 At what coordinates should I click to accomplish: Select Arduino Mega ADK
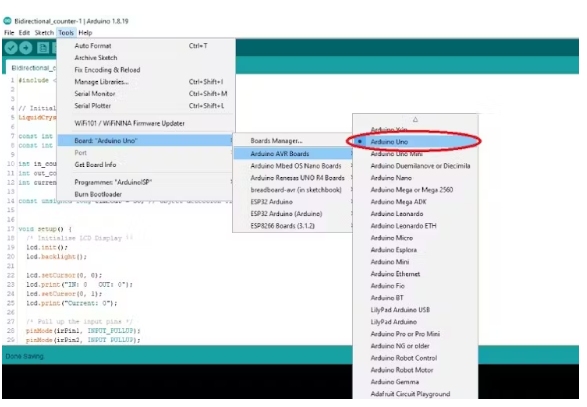point(415,202)
